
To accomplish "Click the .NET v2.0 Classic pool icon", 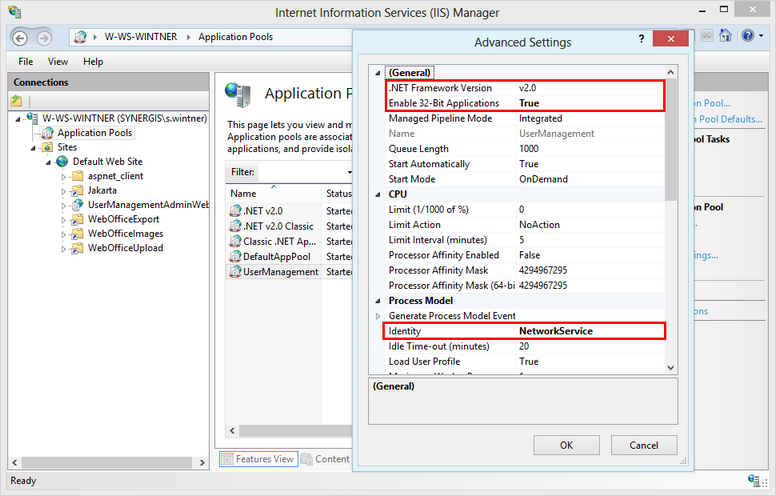I will (235, 226).
